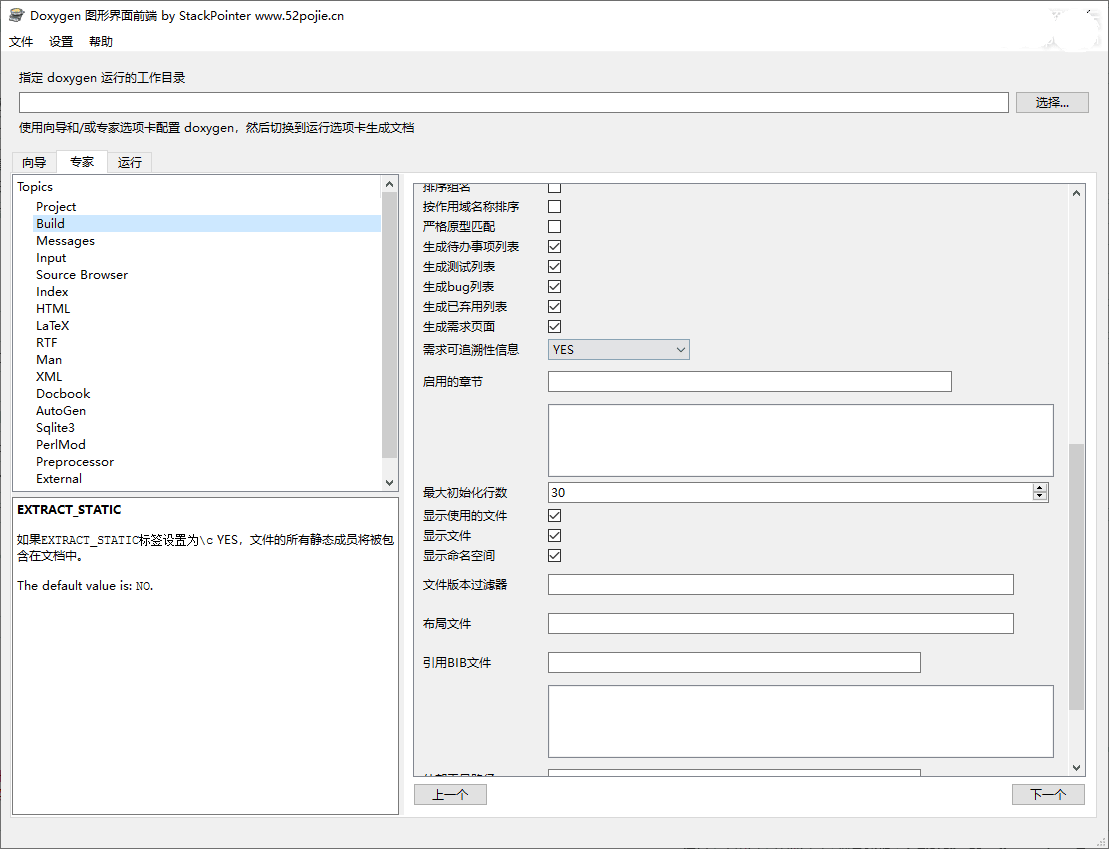Click the 选择... button
This screenshot has width=1109, height=849.
[1051, 102]
